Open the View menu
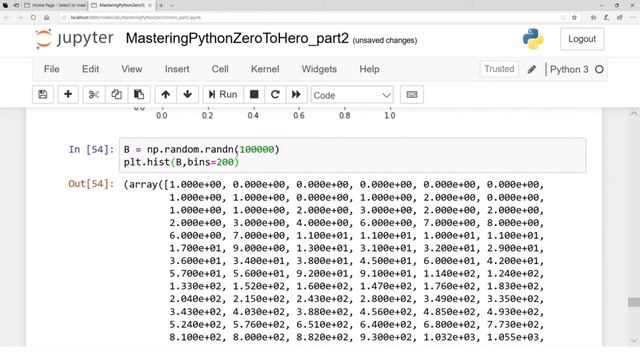640x360 pixels. 131,69
